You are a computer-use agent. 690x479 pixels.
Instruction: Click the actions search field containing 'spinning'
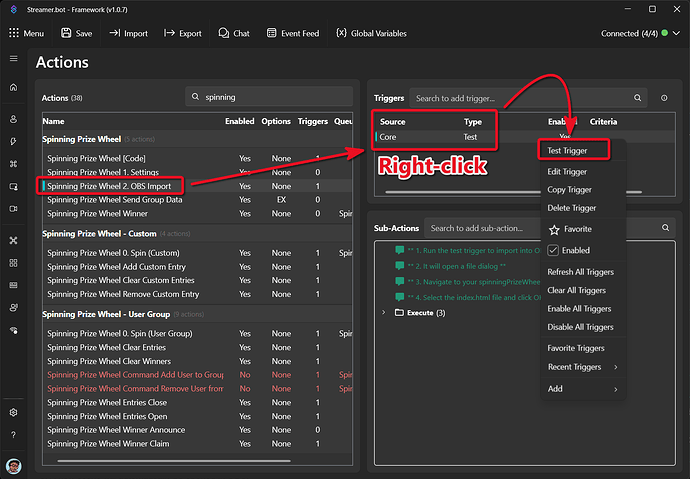pos(269,97)
